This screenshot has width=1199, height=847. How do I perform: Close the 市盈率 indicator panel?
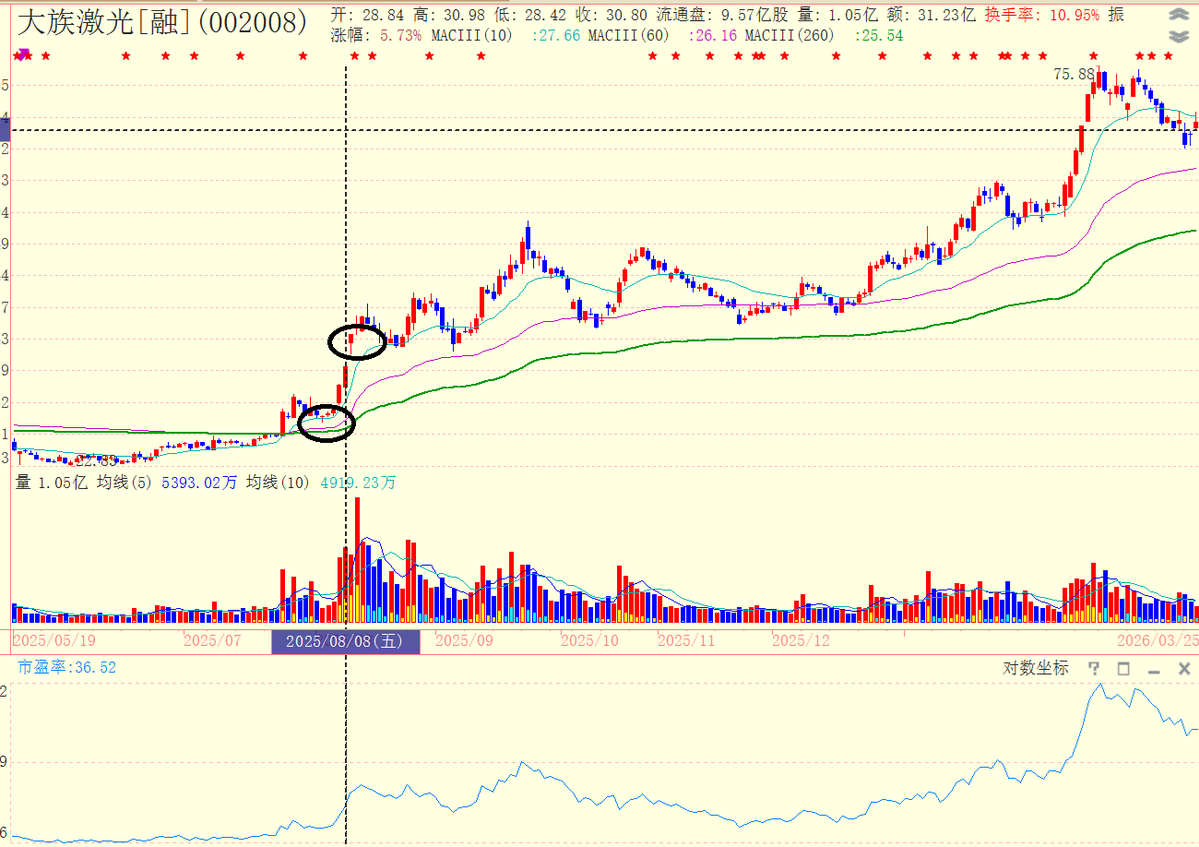pos(1184,669)
